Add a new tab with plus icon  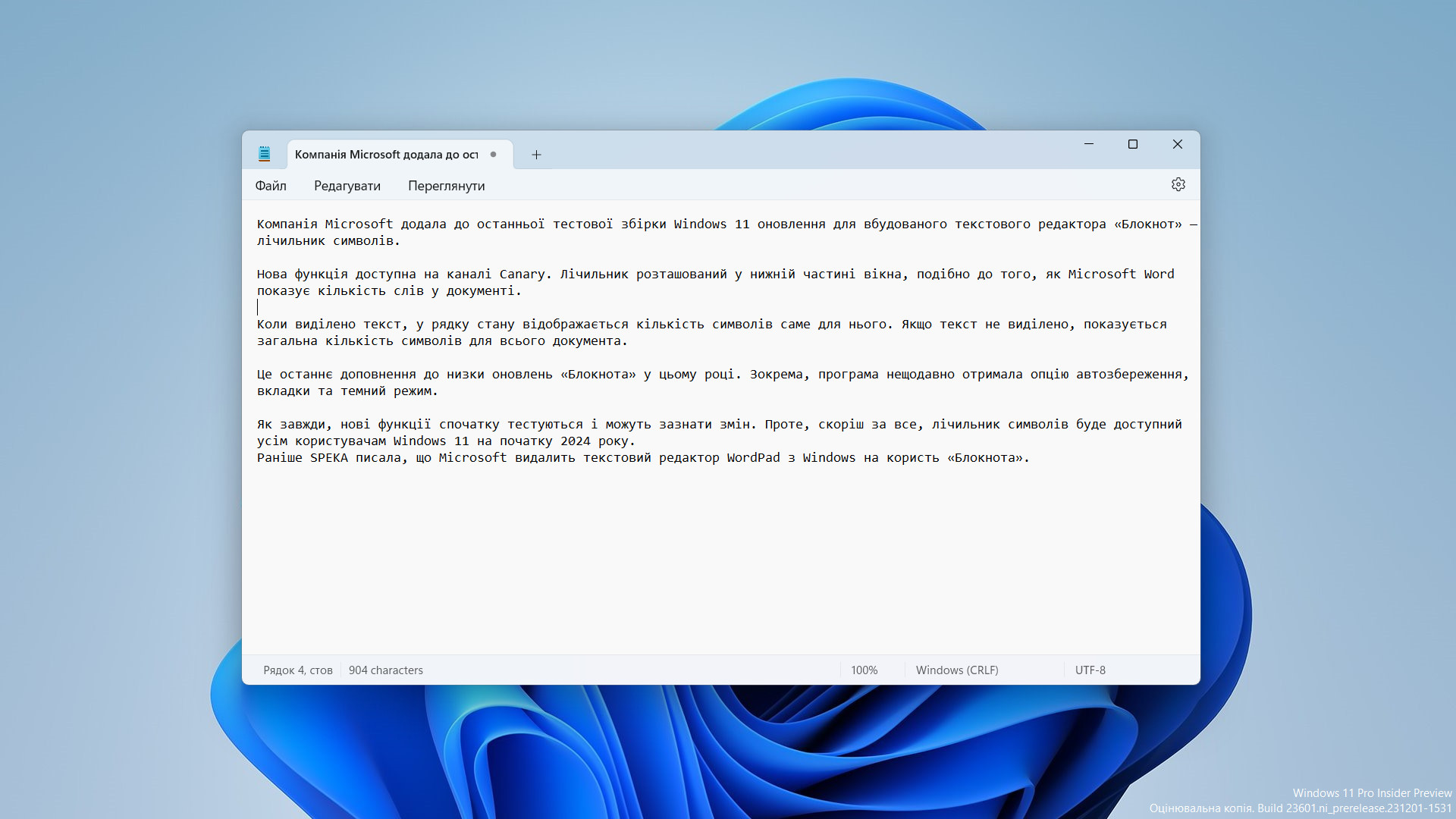coord(536,155)
